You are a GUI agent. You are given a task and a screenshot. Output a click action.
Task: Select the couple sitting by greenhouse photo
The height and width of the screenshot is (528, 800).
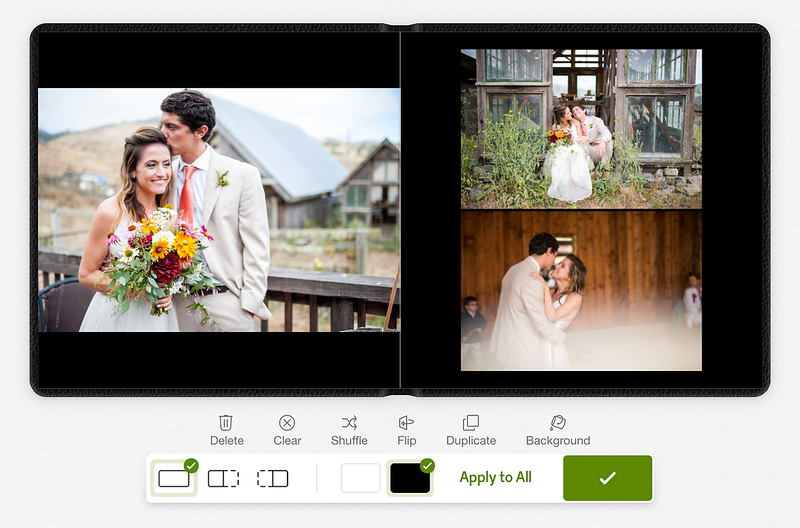[x=581, y=128]
